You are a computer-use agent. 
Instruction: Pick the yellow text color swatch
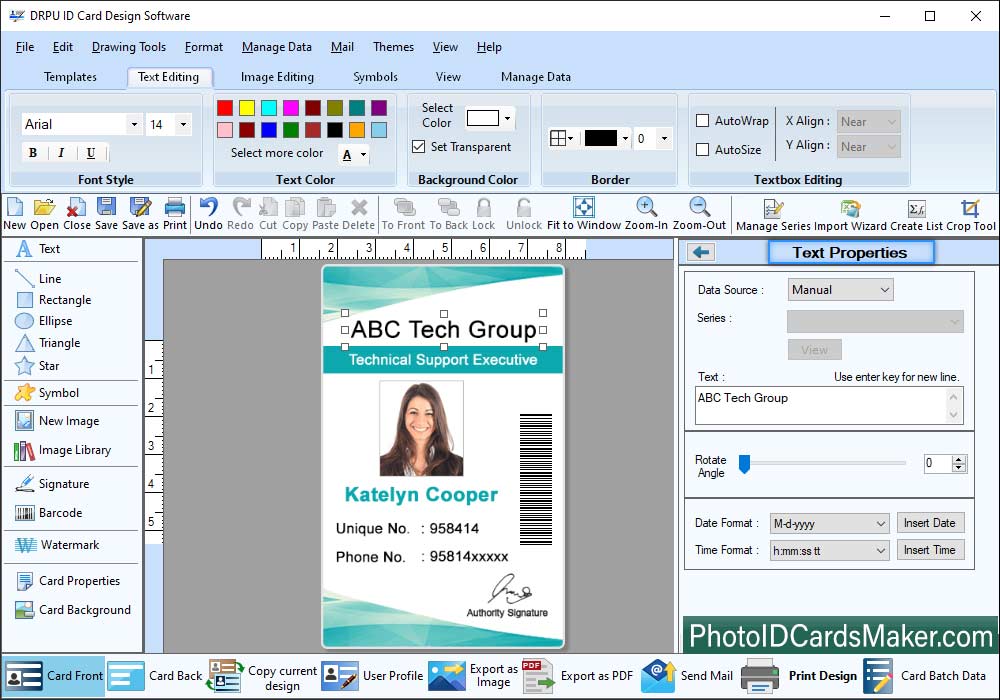[x=247, y=108]
